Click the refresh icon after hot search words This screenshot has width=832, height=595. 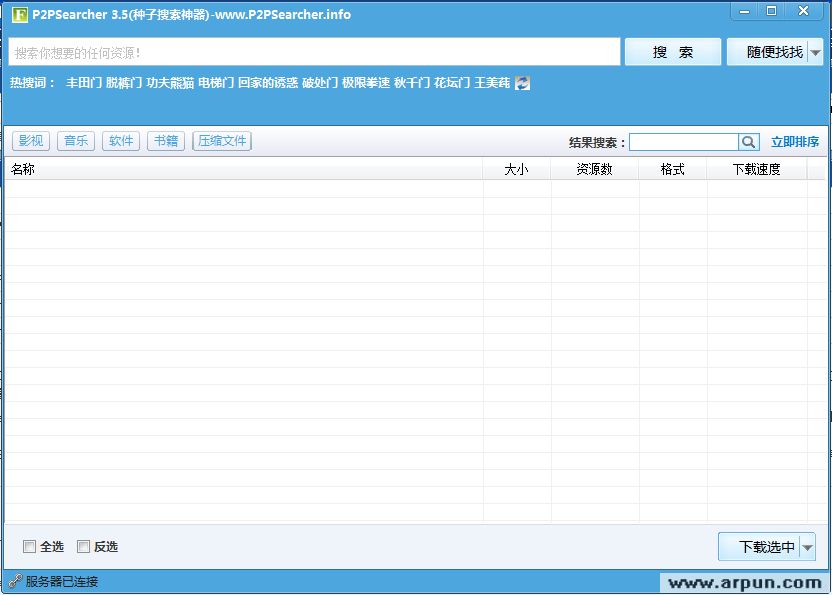coord(522,83)
